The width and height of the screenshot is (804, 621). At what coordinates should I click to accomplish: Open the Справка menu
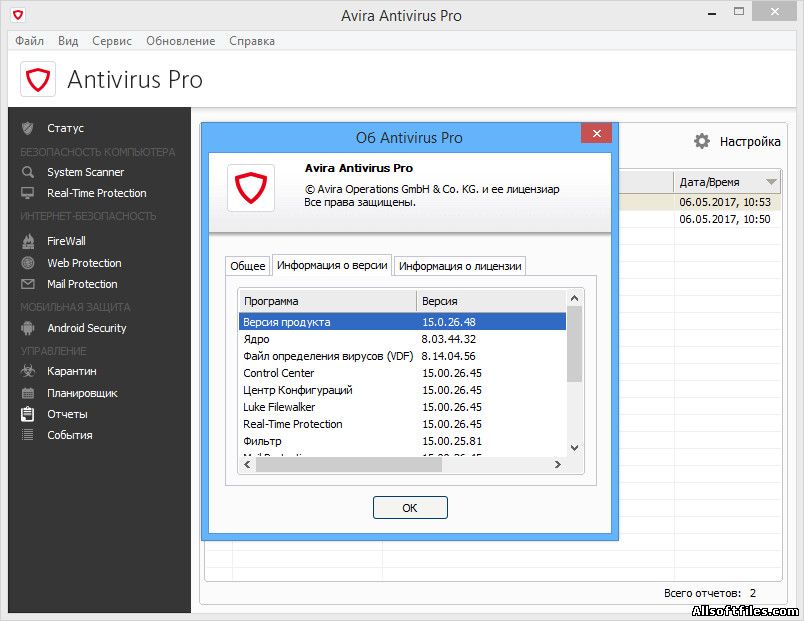coord(252,41)
